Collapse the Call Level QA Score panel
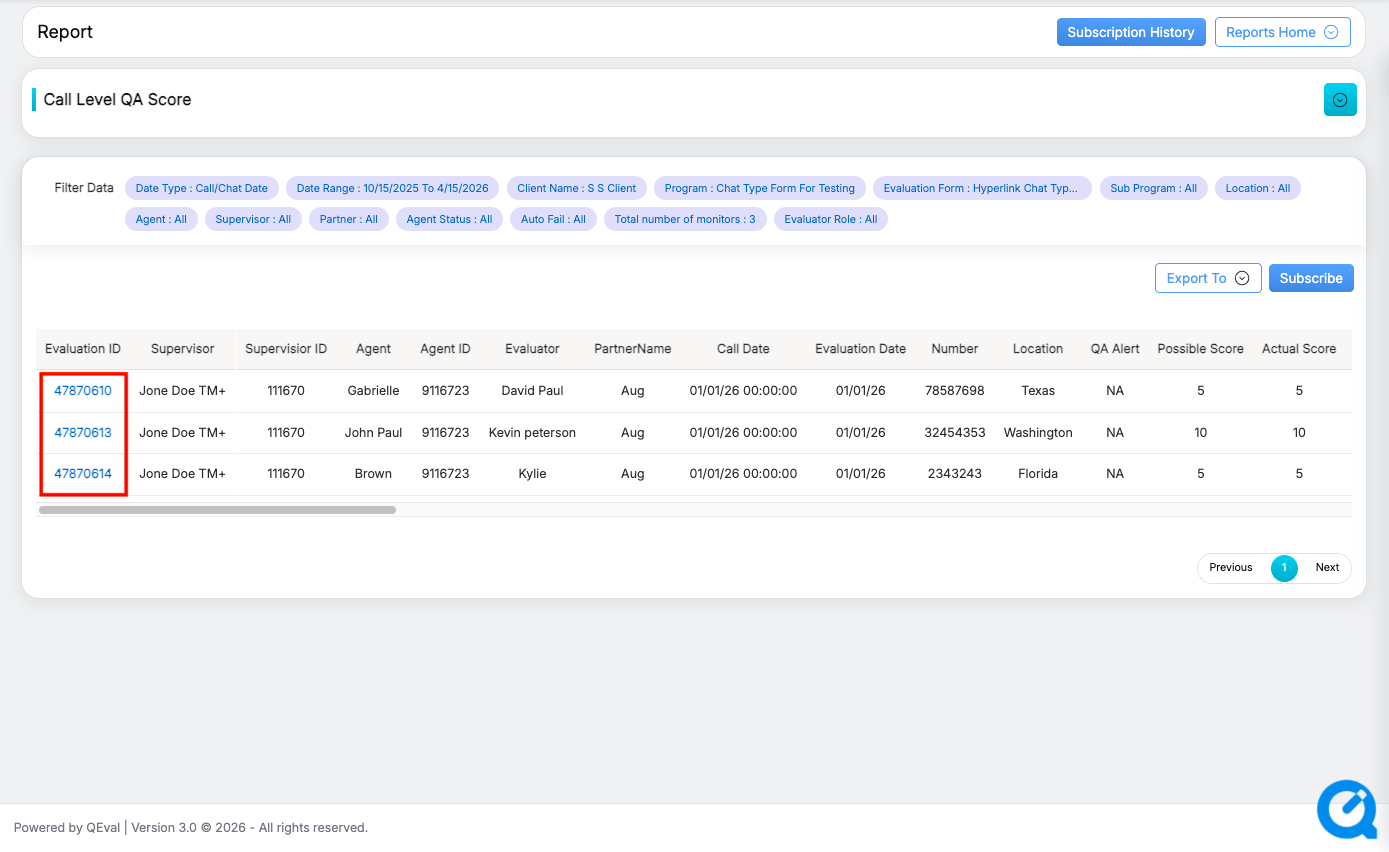Image resolution: width=1389 pixels, height=852 pixels. (1340, 100)
